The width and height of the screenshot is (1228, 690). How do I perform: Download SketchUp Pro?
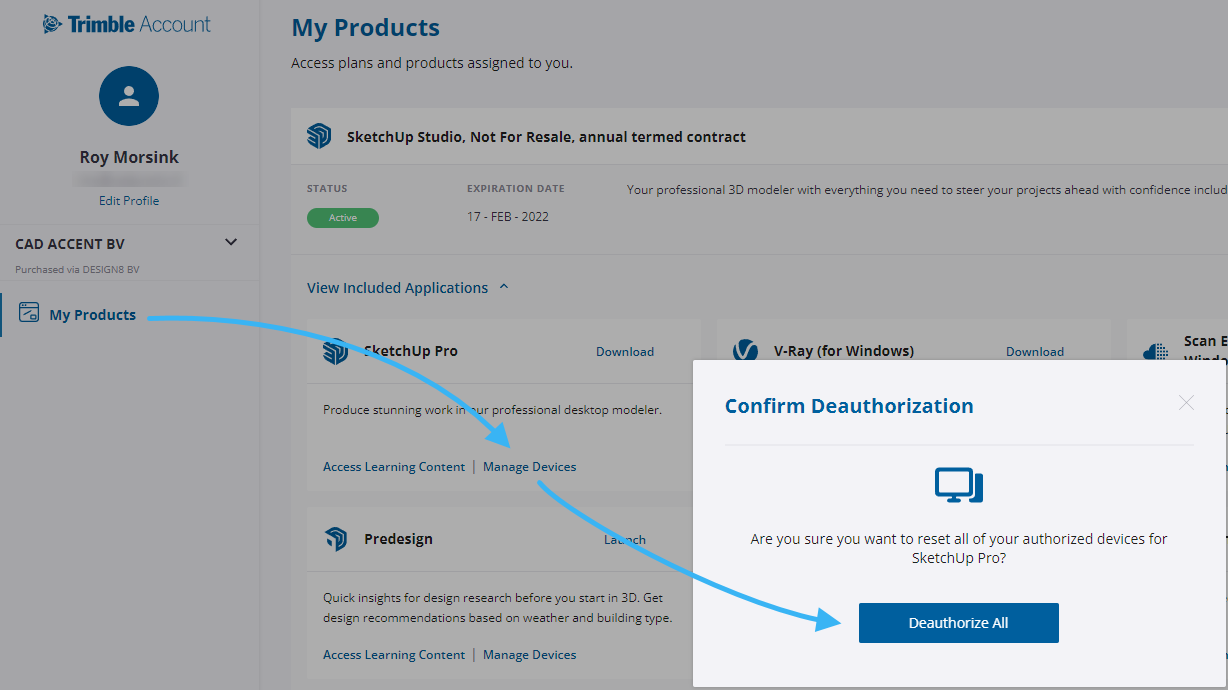click(x=625, y=352)
